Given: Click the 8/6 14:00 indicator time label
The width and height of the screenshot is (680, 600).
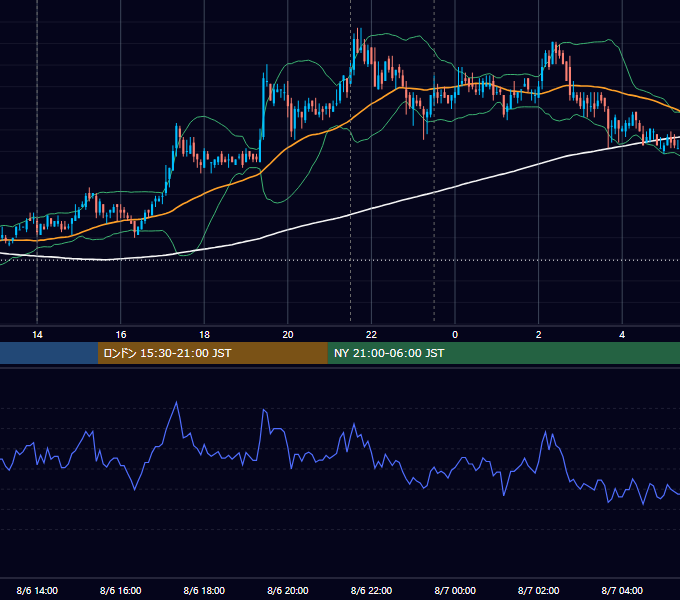Looking at the screenshot, I should (37, 590).
